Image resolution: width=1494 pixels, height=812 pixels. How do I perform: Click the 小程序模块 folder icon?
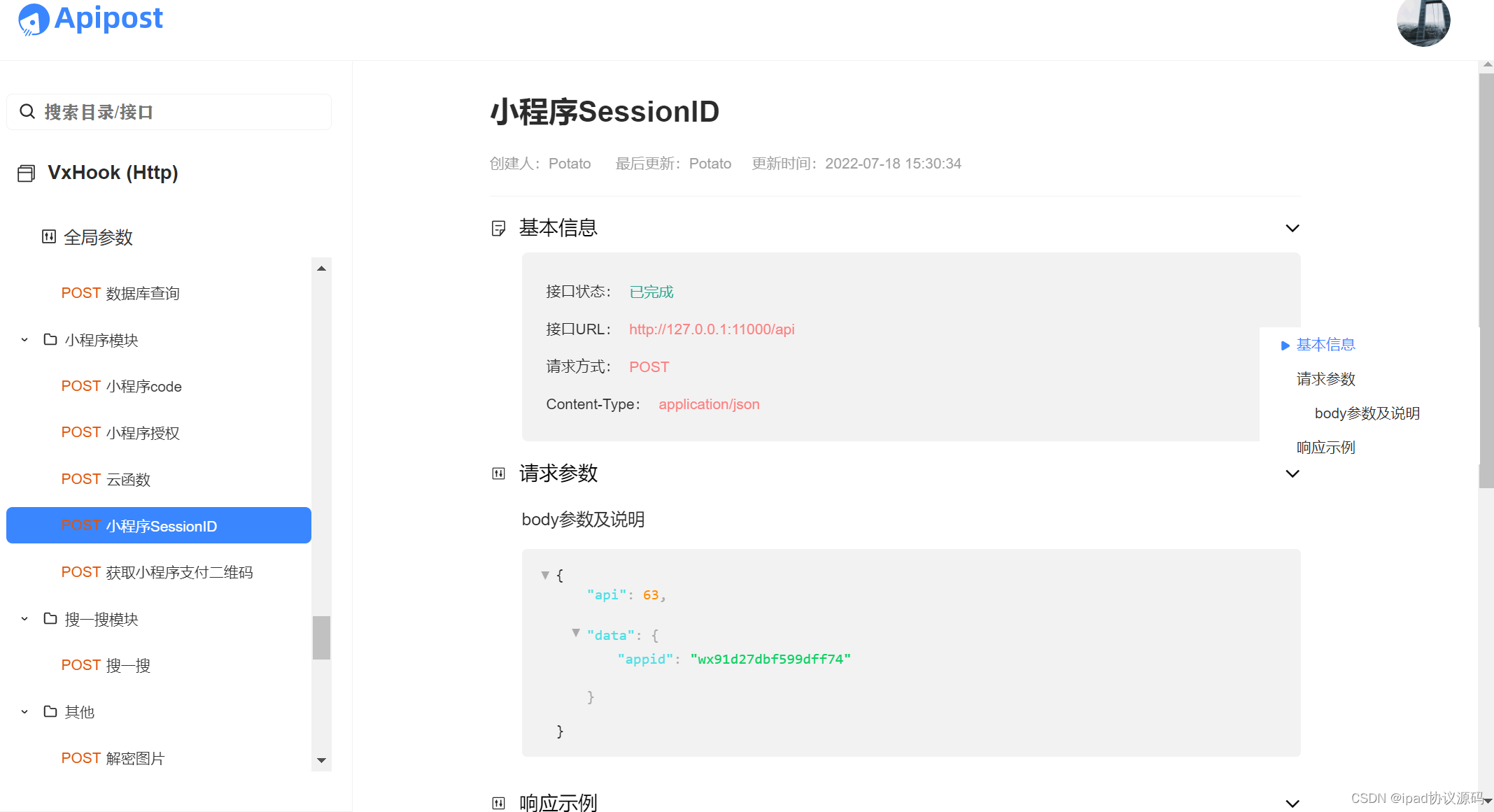click(50, 340)
